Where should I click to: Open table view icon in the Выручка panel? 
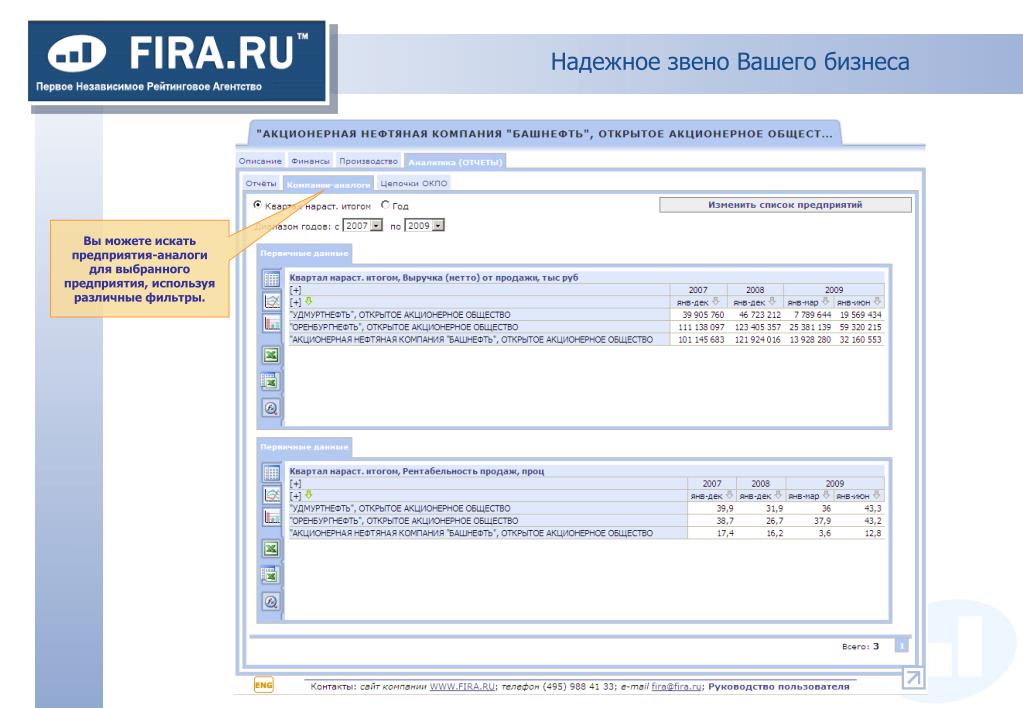pos(271,279)
